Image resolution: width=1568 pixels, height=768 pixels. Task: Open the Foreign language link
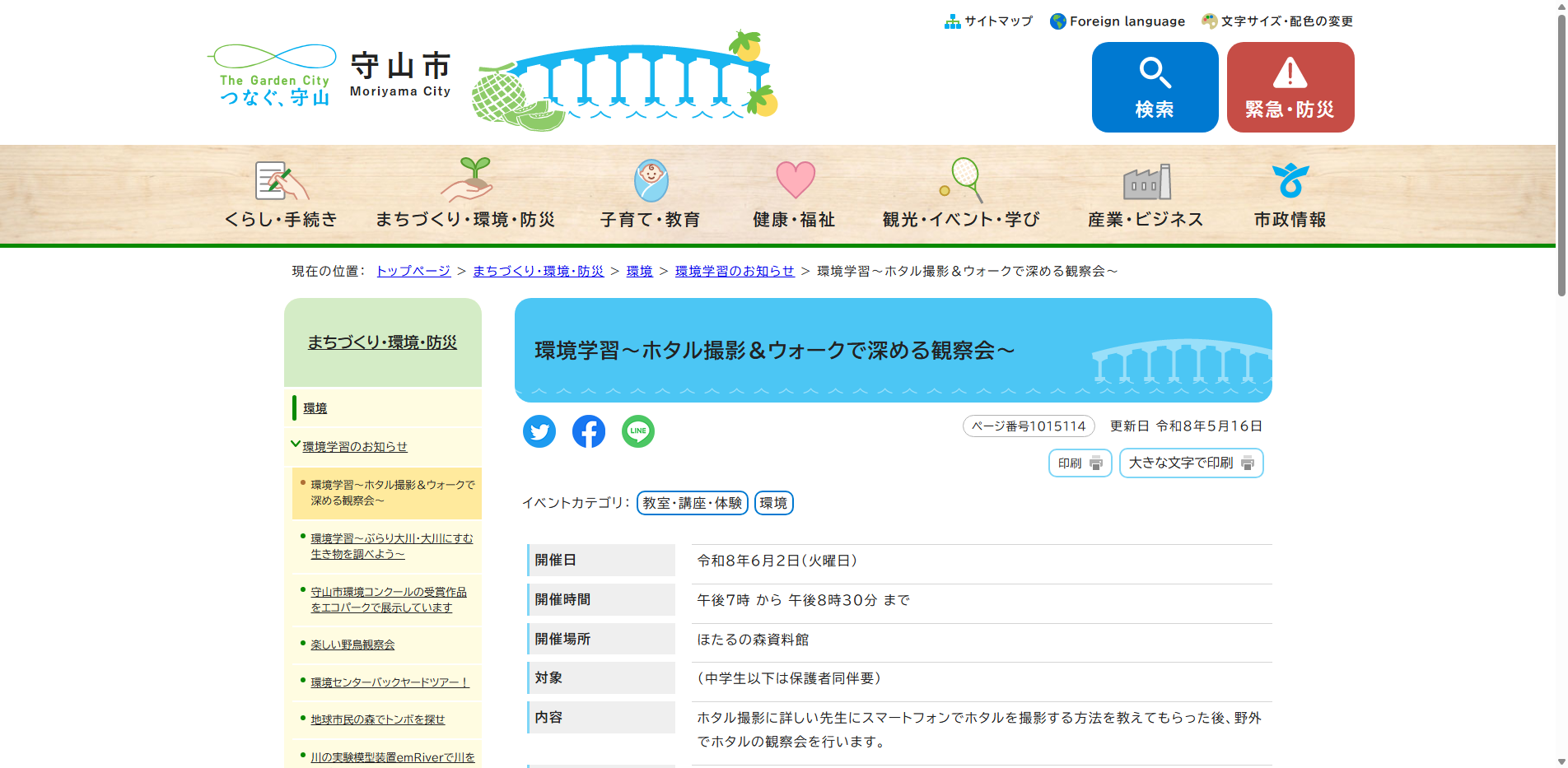1127,21
